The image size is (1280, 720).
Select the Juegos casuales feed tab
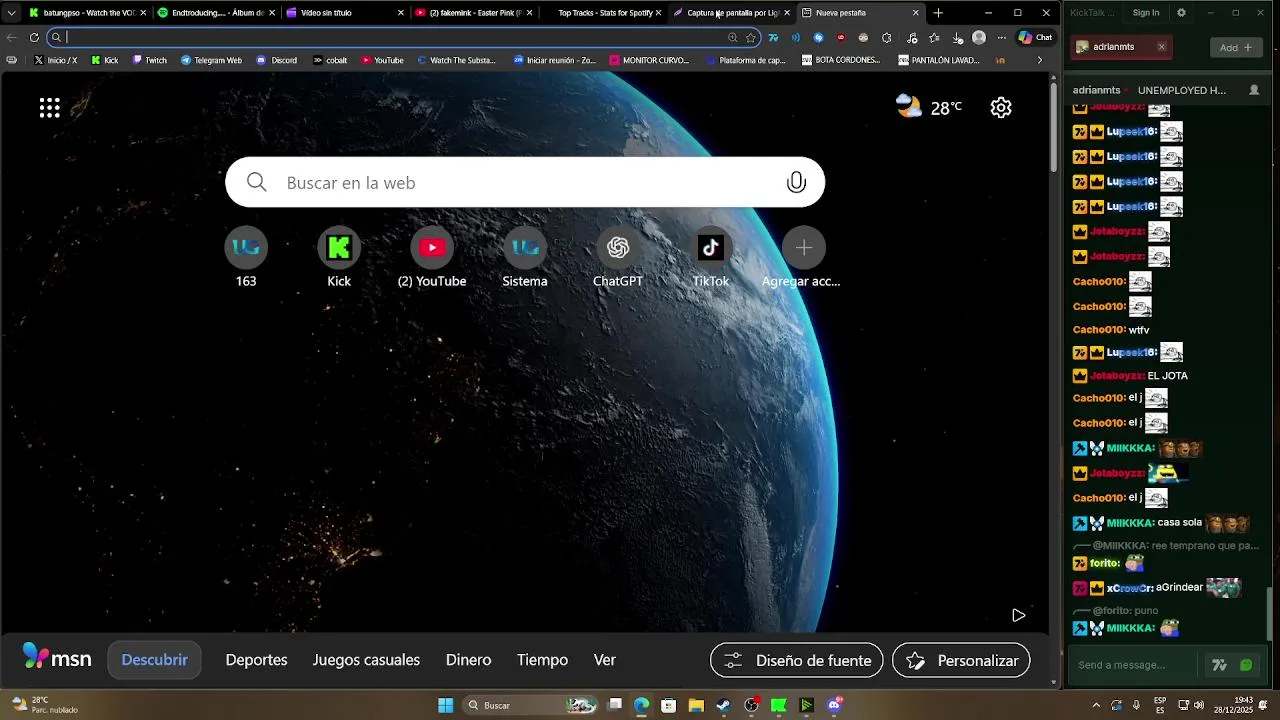[366, 660]
